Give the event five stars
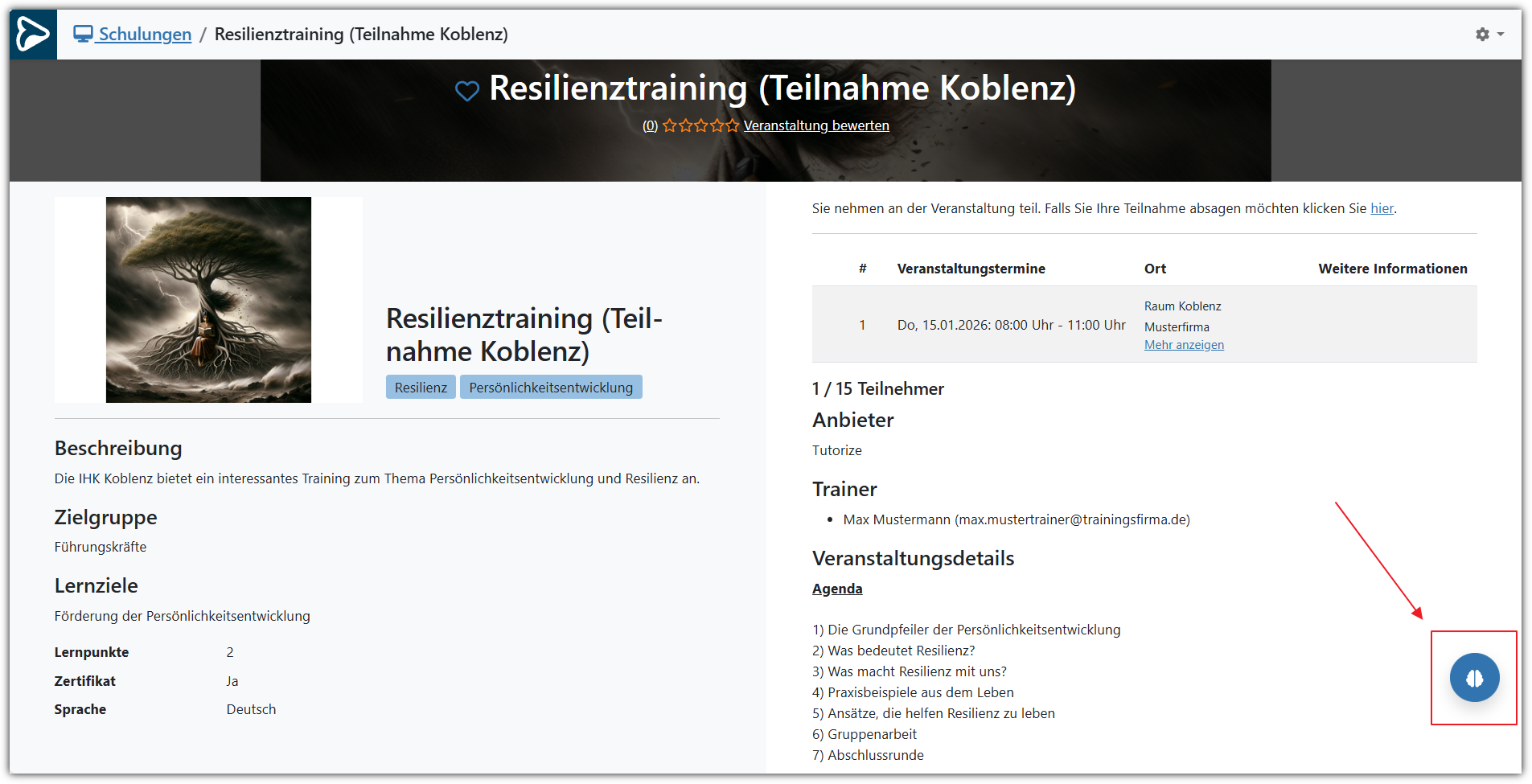 (x=732, y=125)
